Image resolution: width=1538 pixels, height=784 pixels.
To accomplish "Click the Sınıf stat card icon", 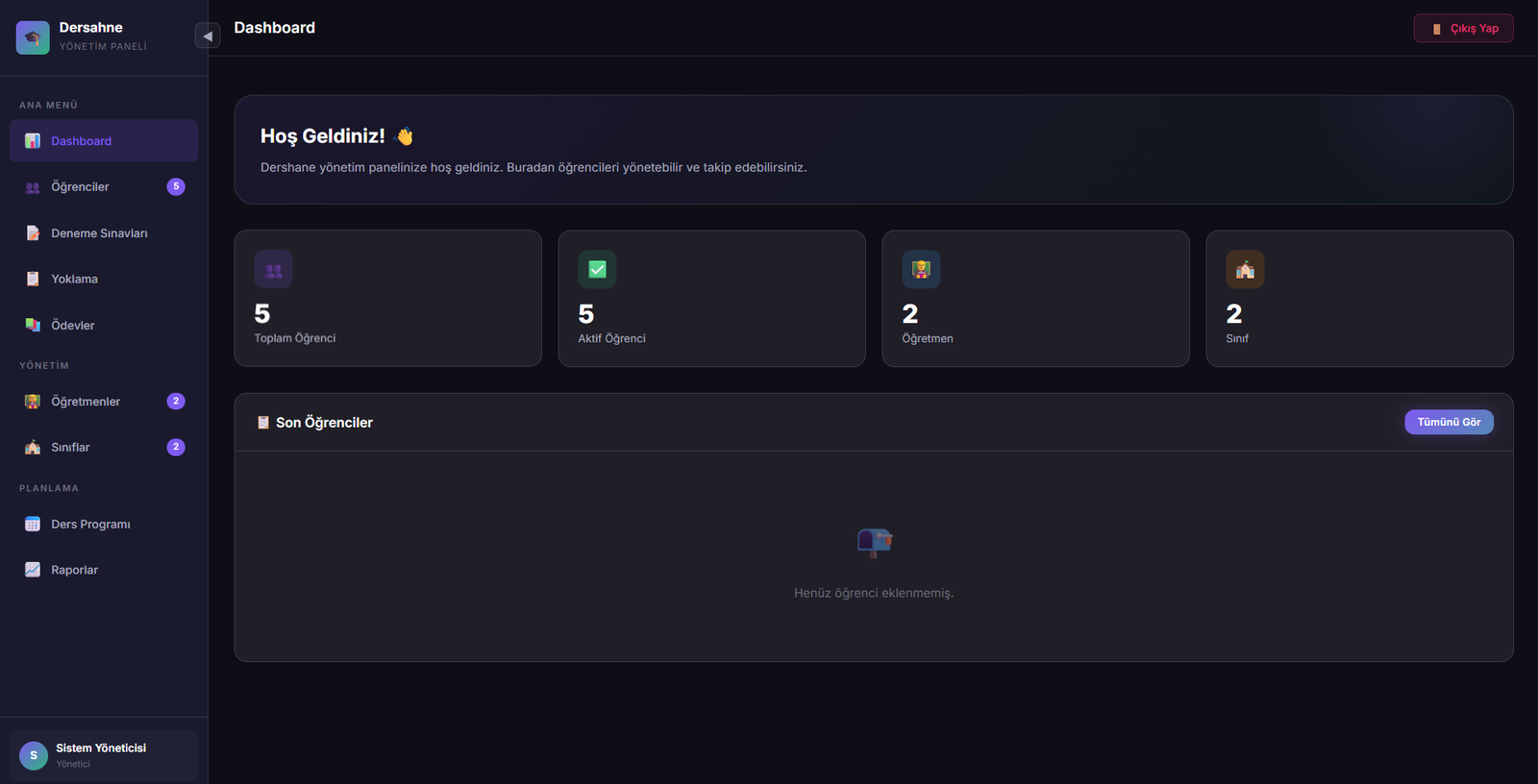I will 1245,270.
